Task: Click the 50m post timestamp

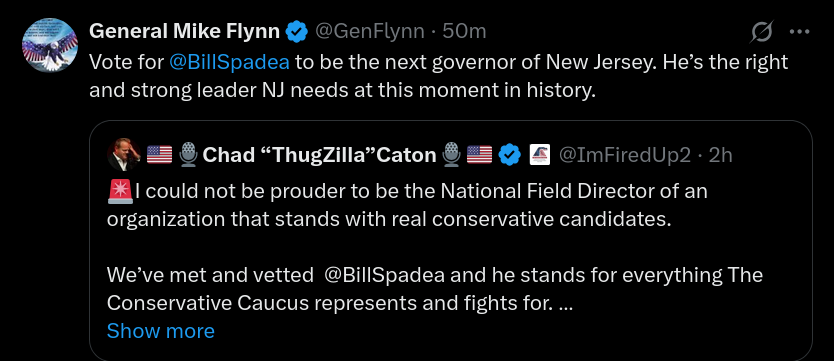Action: pyautogui.click(x=464, y=31)
